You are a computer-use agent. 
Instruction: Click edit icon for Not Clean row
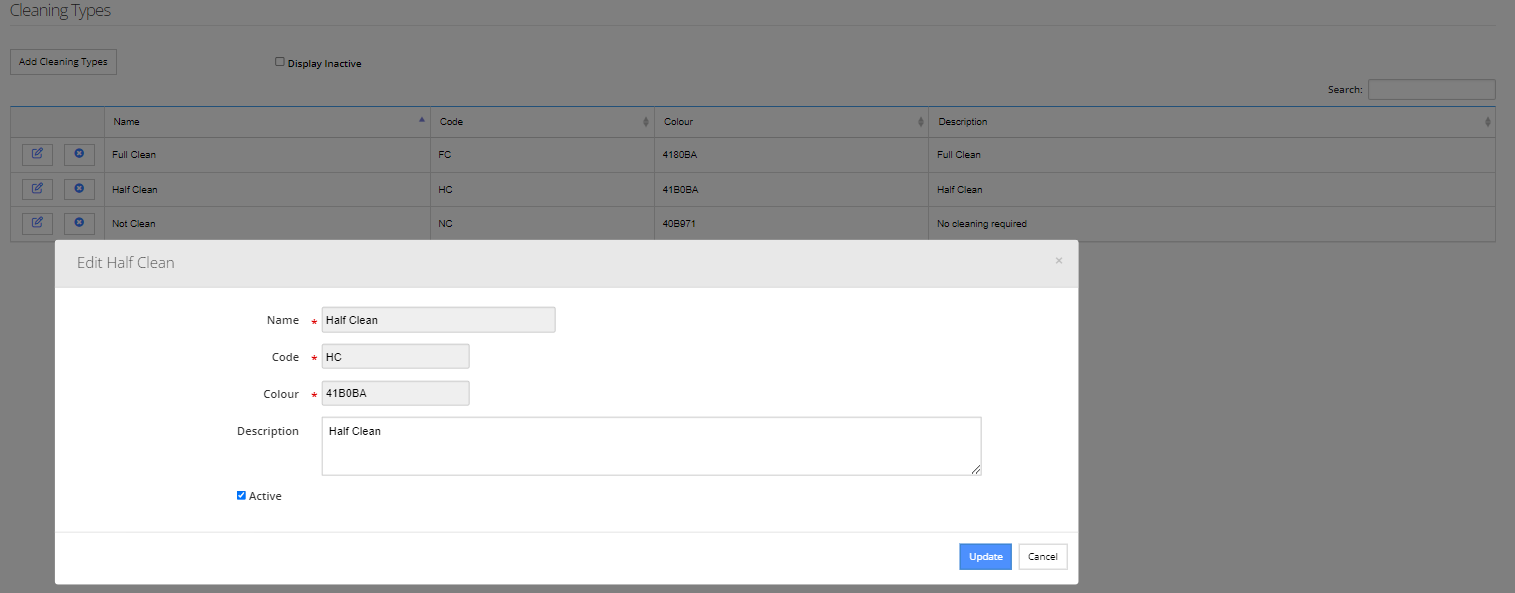pyautogui.click(x=38, y=222)
